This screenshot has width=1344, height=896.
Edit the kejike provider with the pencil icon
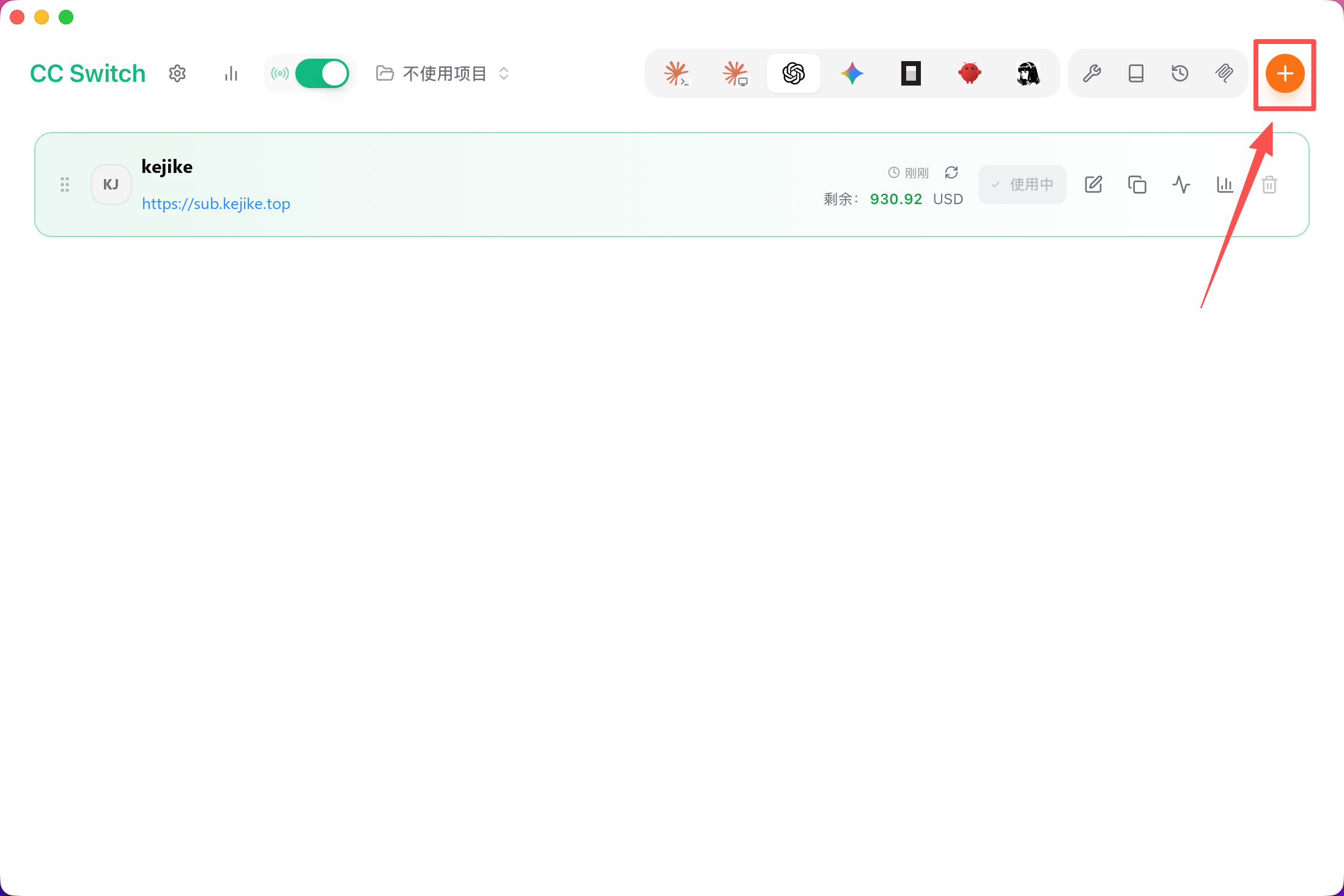[x=1093, y=185]
